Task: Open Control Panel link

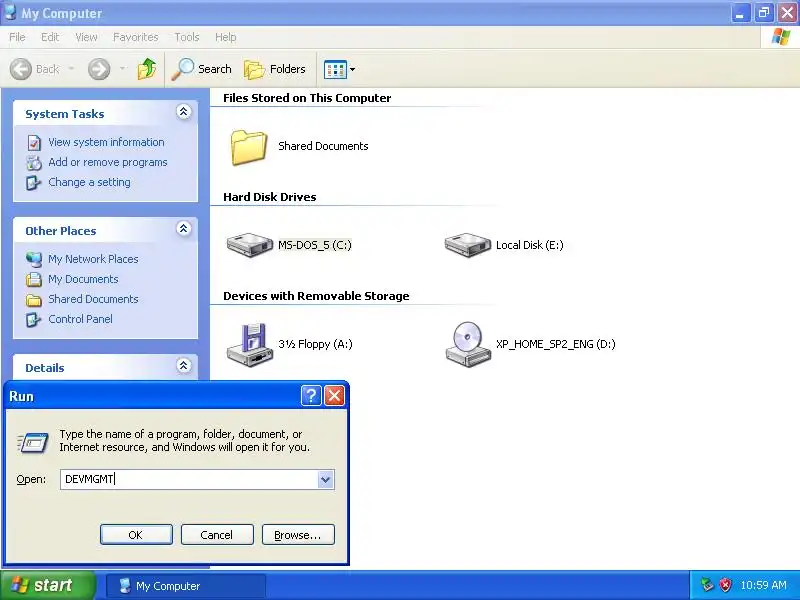Action: (81, 319)
